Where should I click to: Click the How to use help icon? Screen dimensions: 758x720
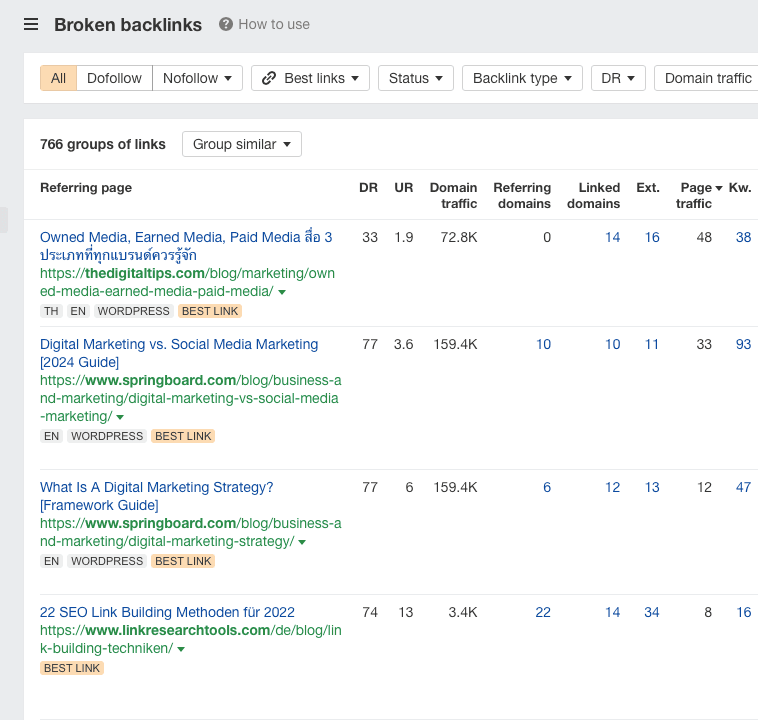coord(226,24)
